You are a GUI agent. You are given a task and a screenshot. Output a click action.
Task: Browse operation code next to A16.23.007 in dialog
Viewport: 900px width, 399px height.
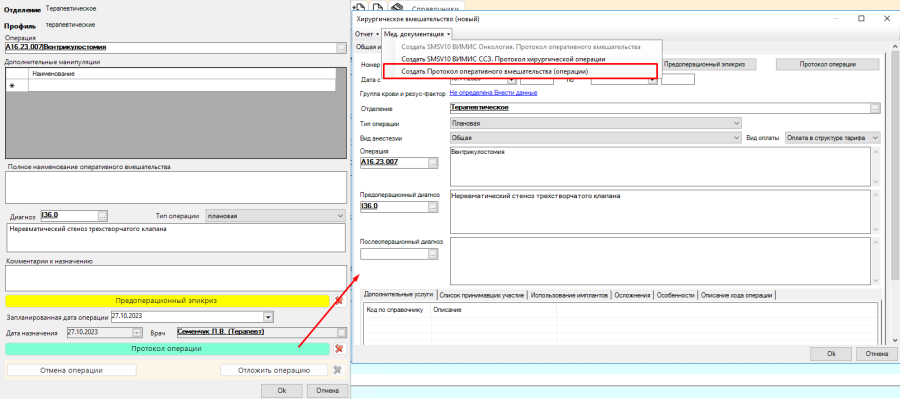[x=433, y=163]
